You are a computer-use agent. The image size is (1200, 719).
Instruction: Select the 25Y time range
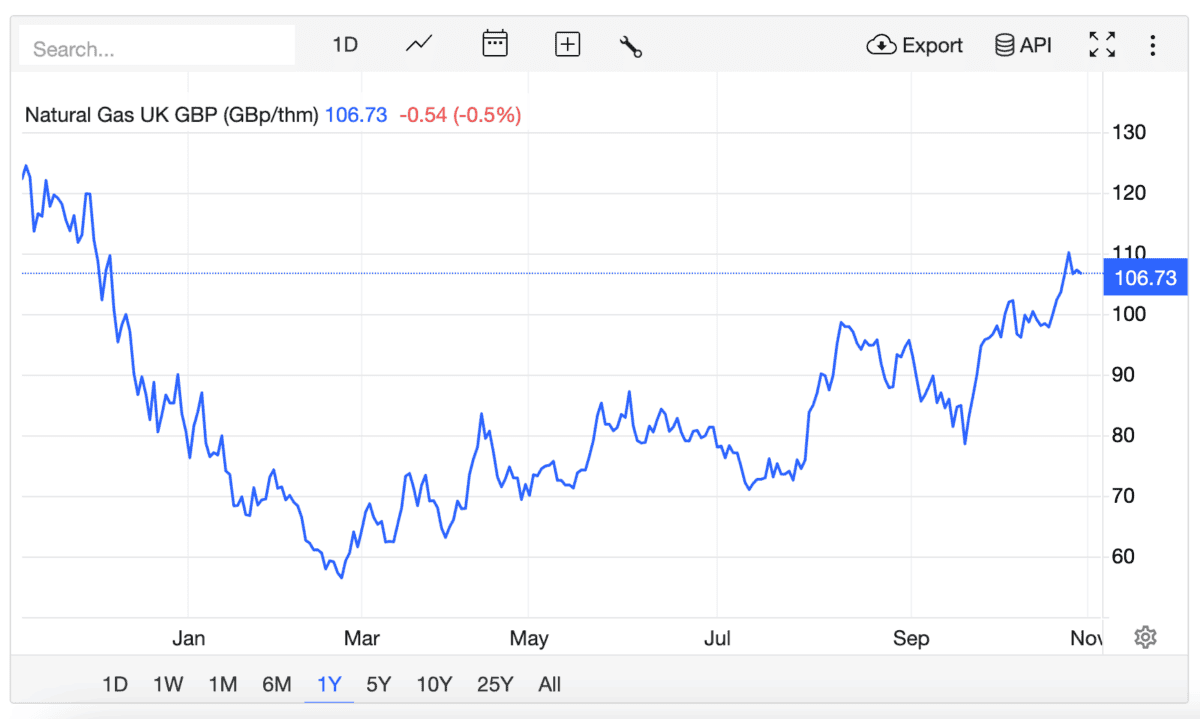(x=495, y=684)
